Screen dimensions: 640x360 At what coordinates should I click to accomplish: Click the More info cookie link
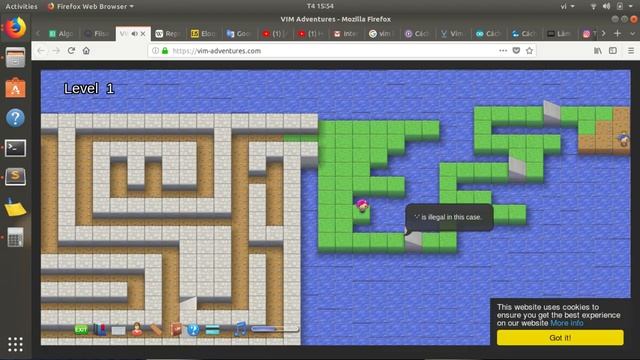[x=567, y=323]
